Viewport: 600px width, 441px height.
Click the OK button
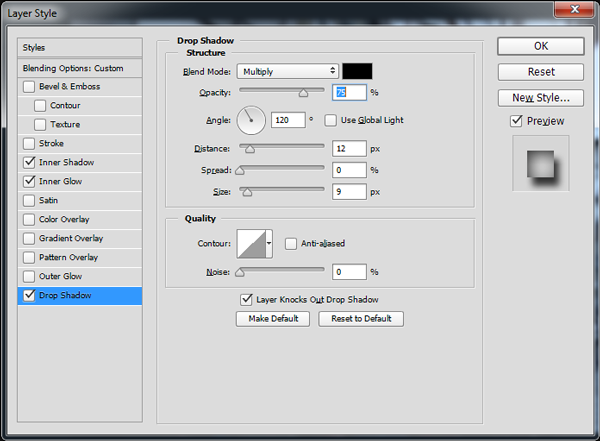point(540,46)
